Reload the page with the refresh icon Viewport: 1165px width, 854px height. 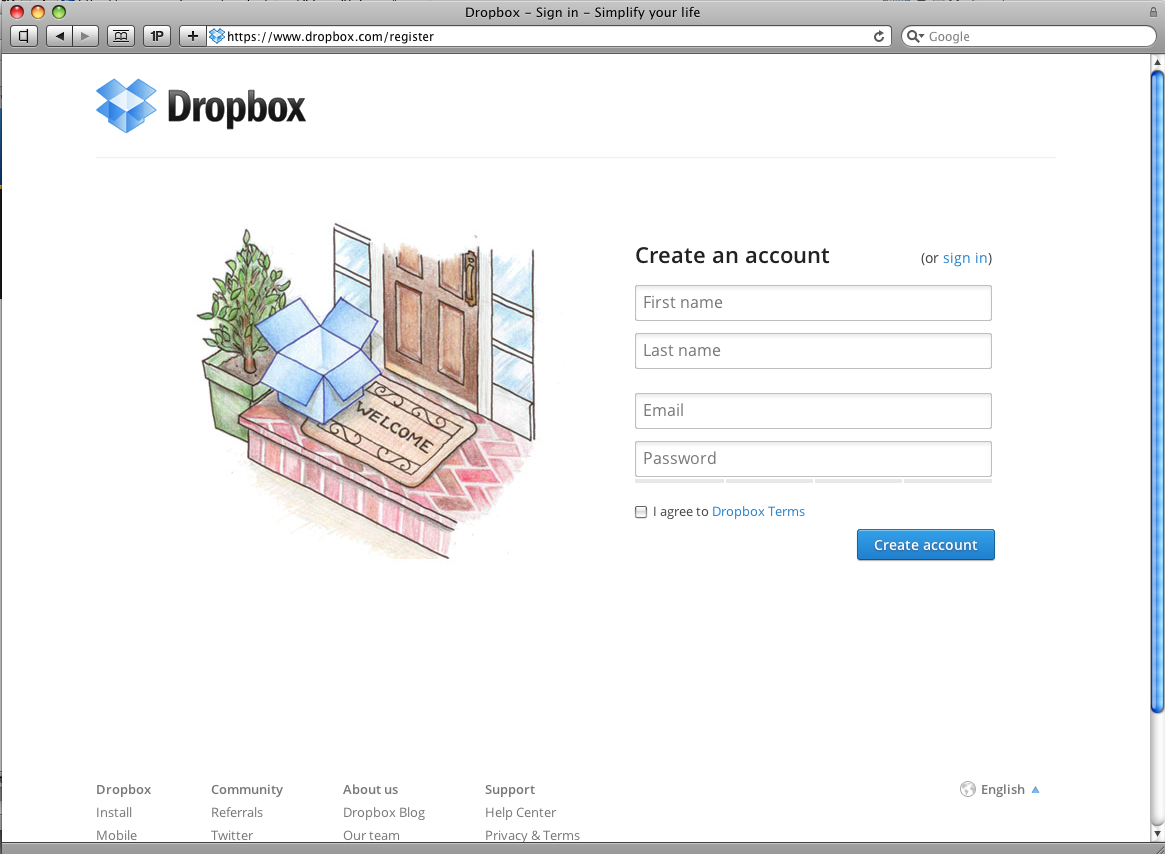pyautogui.click(x=878, y=36)
